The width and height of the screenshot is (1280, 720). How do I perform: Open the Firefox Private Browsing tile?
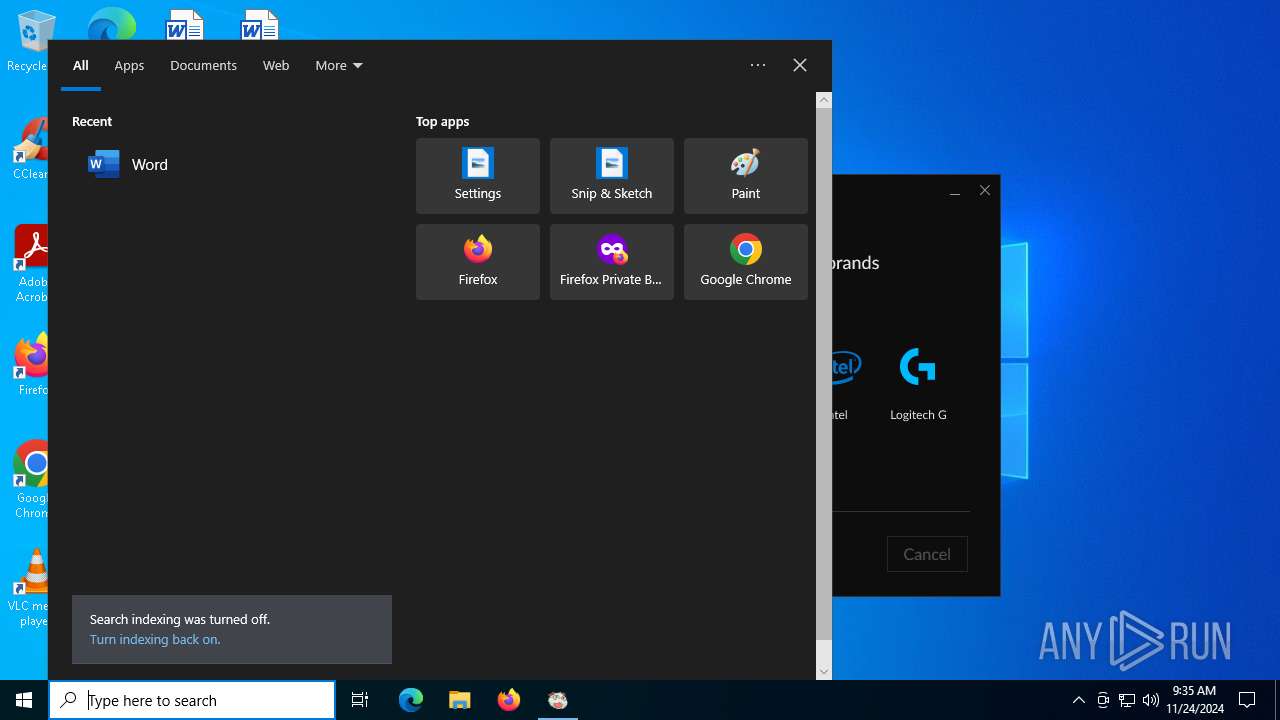(612, 262)
